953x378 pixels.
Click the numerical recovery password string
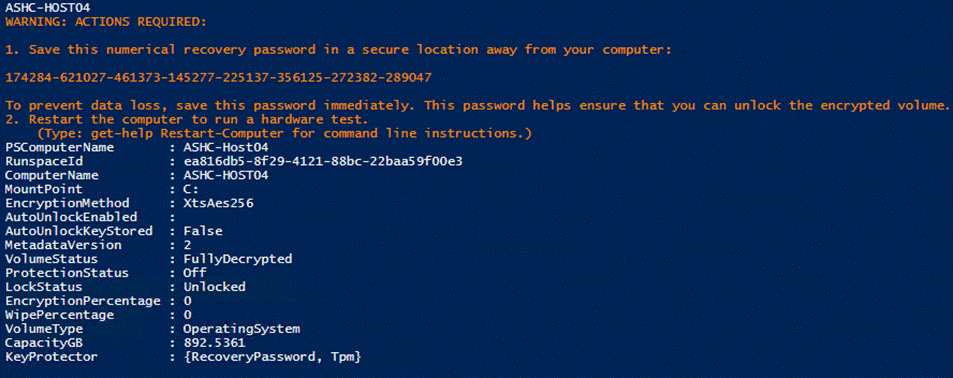coord(218,78)
